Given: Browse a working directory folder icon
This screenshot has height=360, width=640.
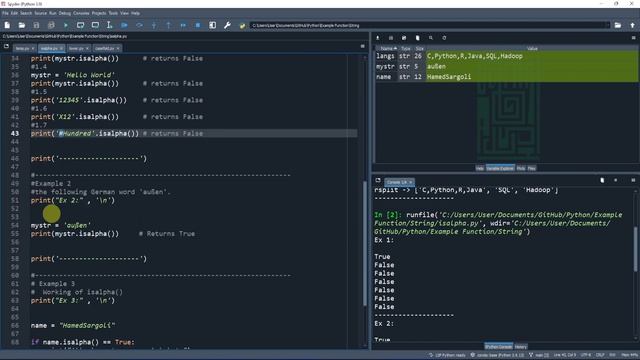Looking at the screenshot, I should click(618, 25).
